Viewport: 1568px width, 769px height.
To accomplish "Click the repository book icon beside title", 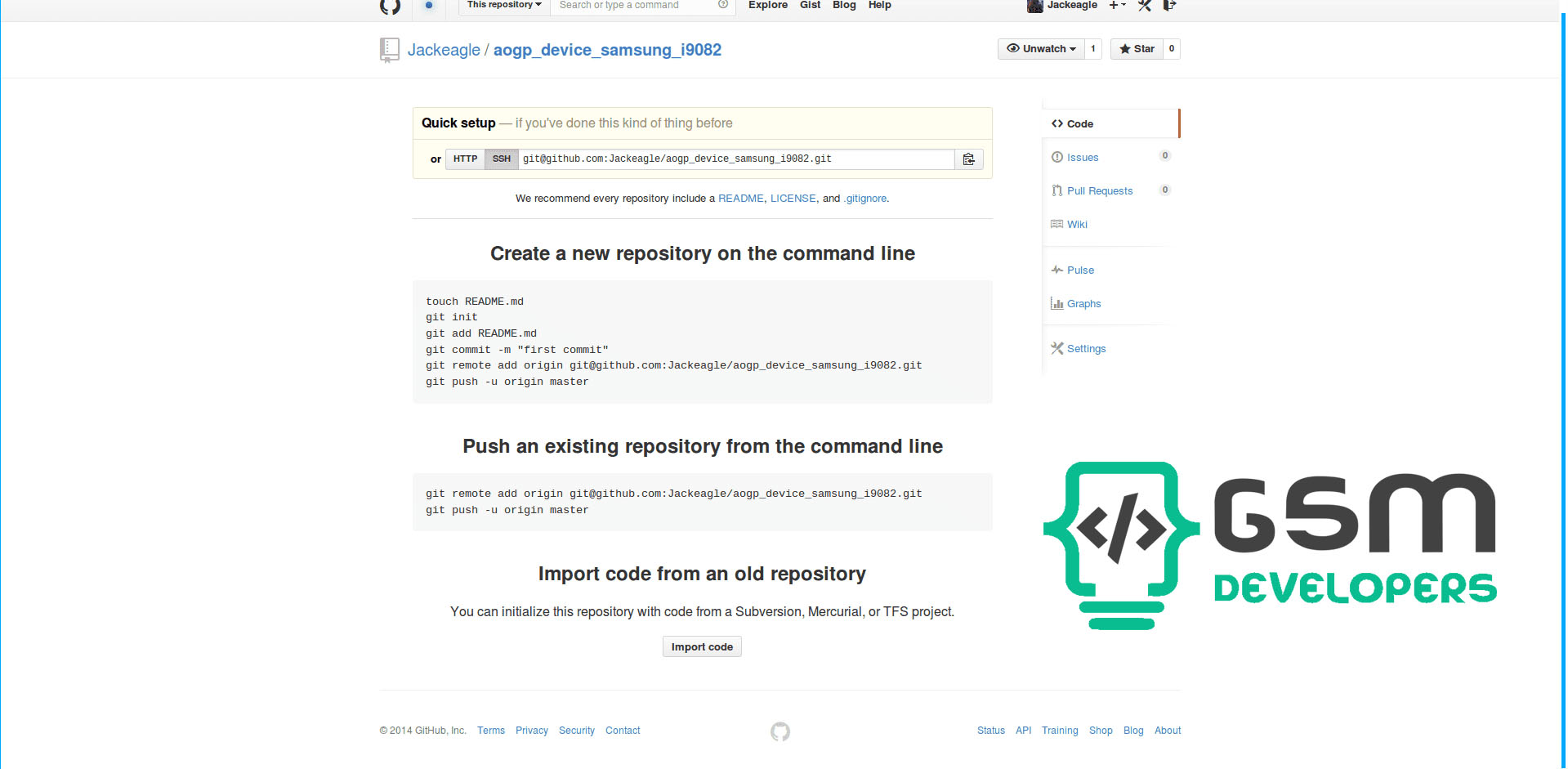I will pos(390,50).
